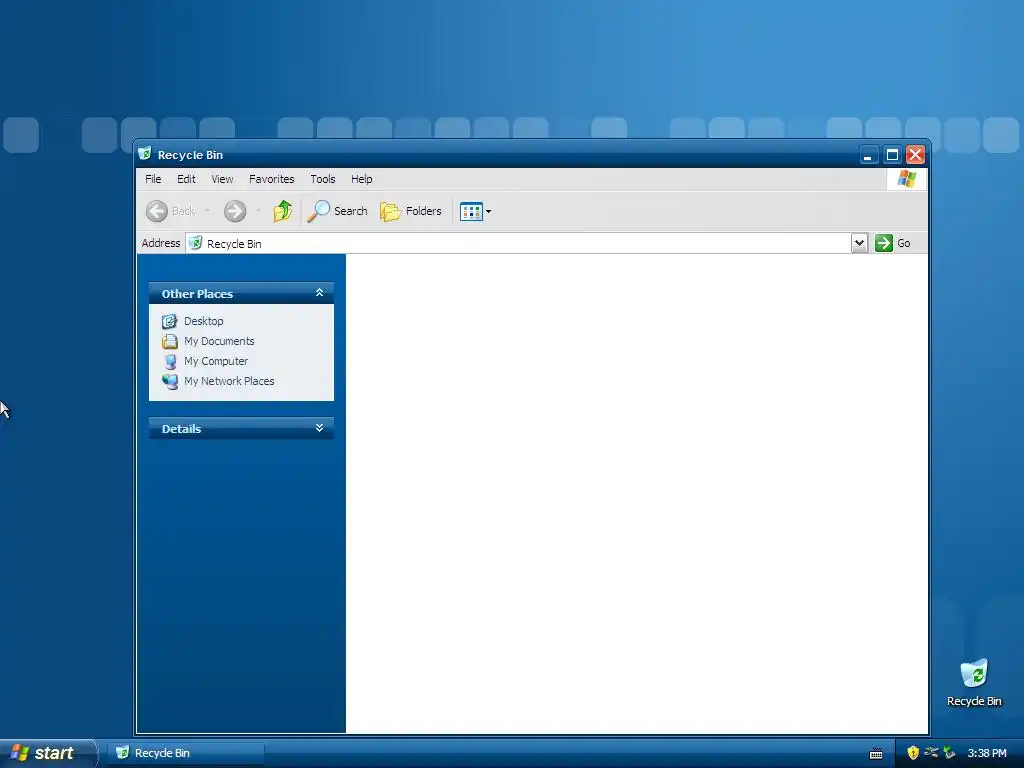Click the Recycle Bin title bar icon
The image size is (1024, 768).
145,154
